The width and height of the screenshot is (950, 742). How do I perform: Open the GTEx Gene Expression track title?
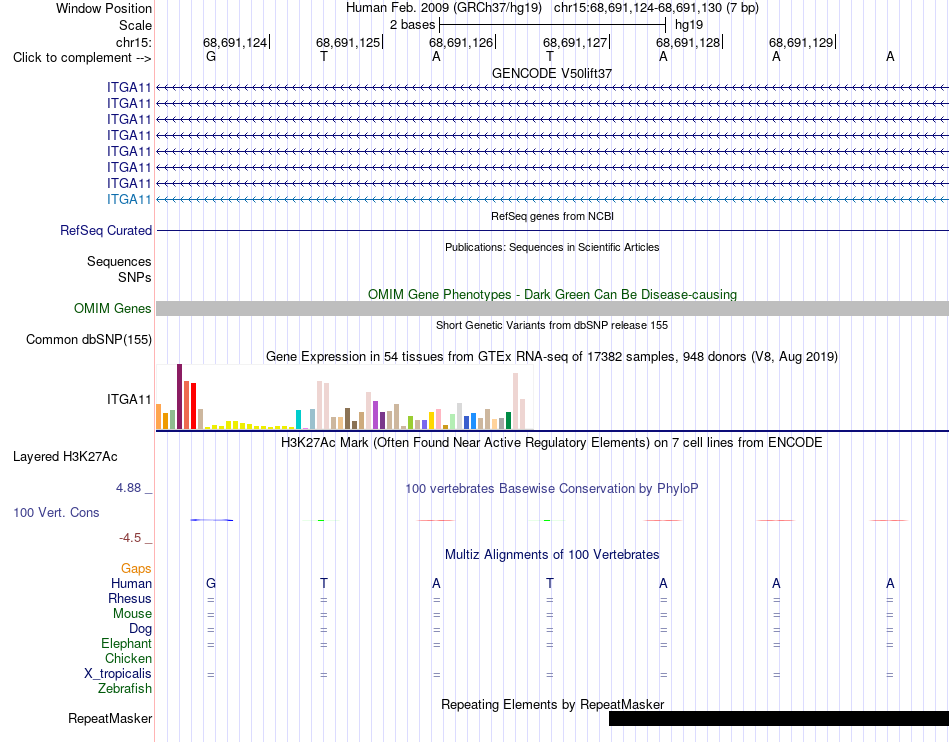point(552,357)
